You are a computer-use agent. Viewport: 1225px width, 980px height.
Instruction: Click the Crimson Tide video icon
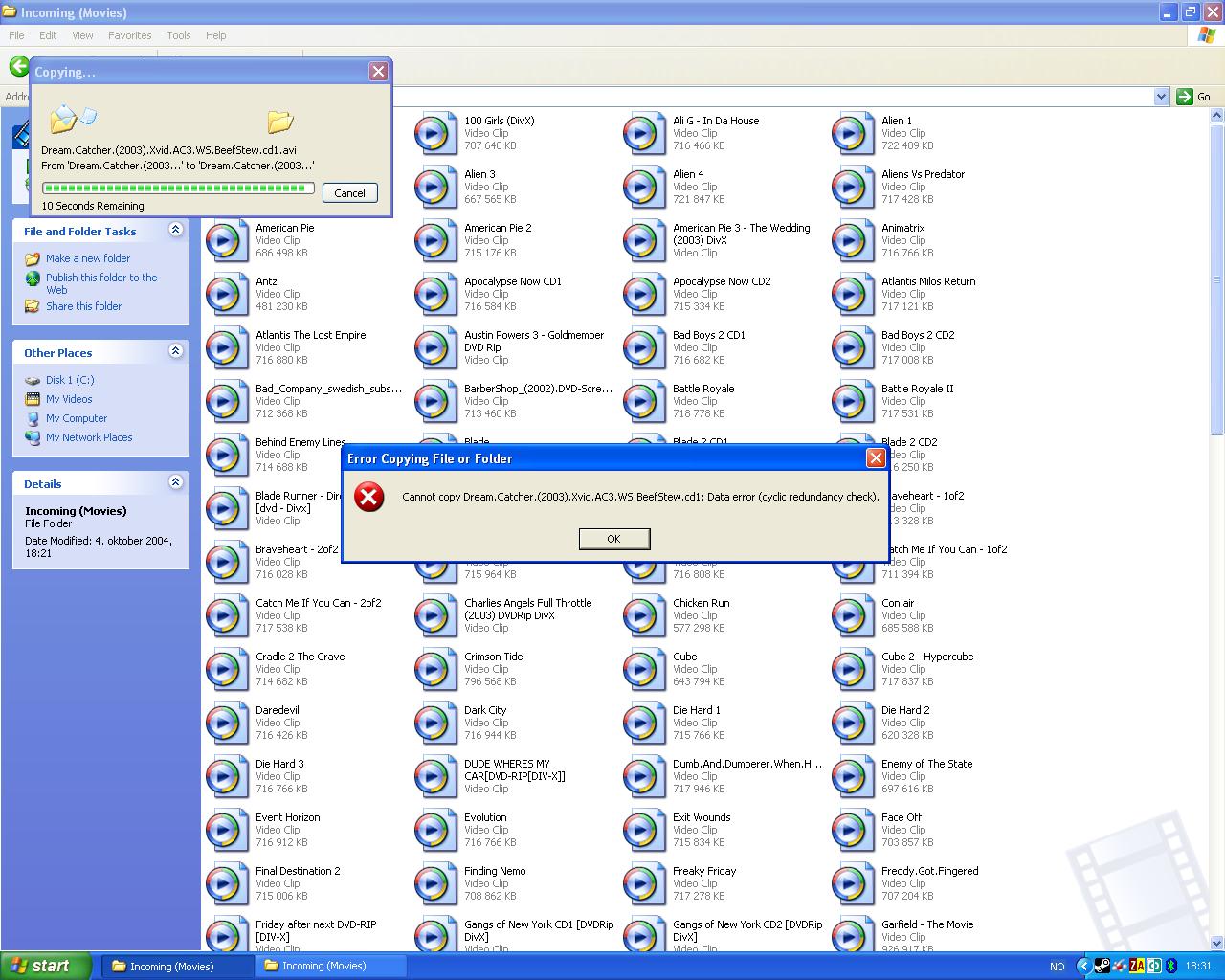[x=434, y=670]
